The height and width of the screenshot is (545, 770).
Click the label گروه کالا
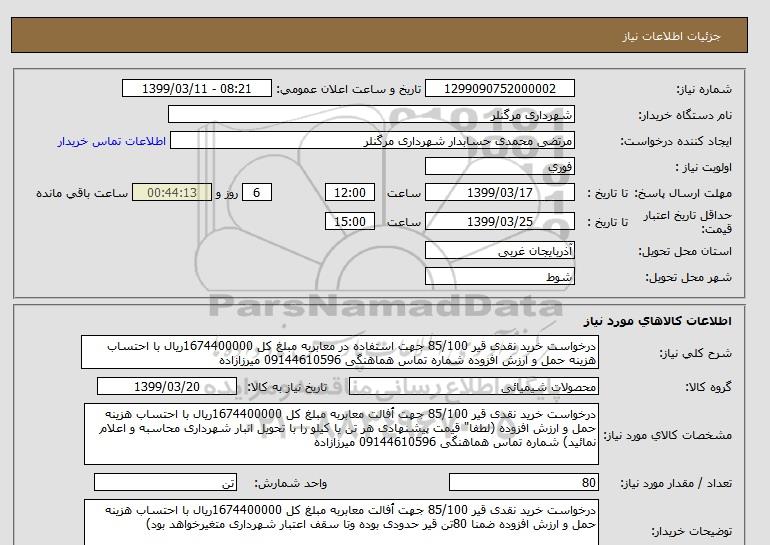pyautogui.click(x=708, y=387)
